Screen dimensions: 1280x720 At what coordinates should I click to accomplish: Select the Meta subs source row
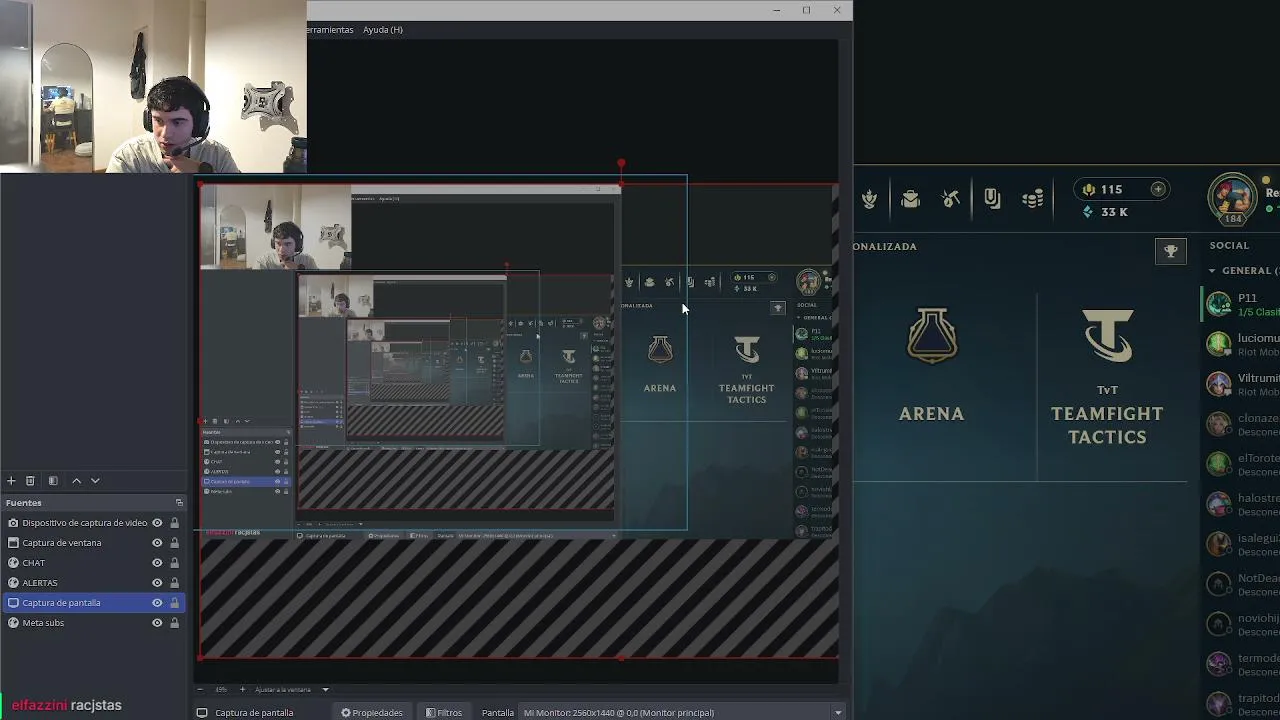coord(93,623)
